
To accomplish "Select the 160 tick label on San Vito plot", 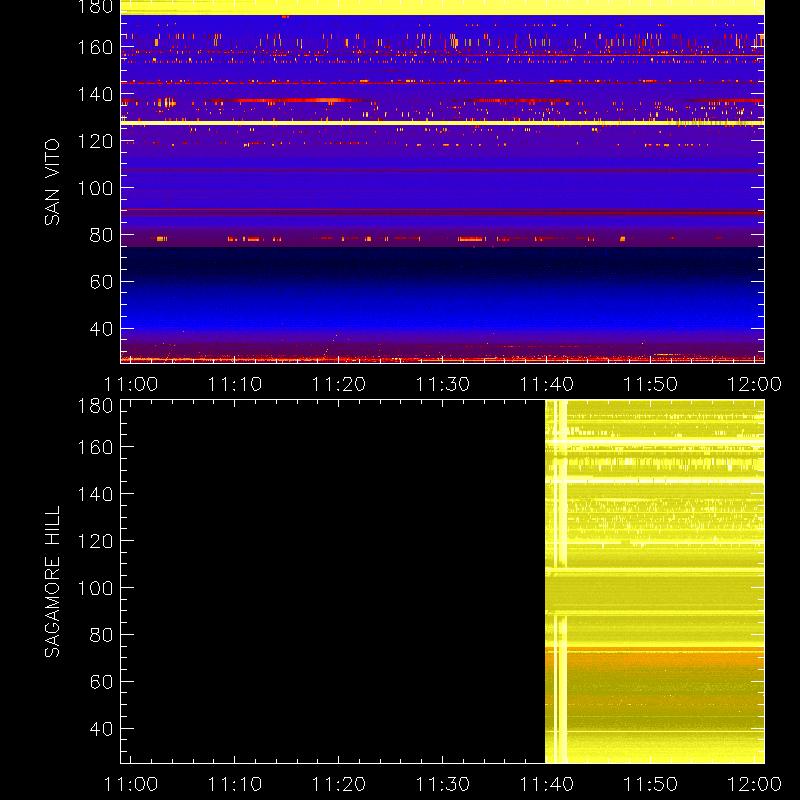I will 95,47.
